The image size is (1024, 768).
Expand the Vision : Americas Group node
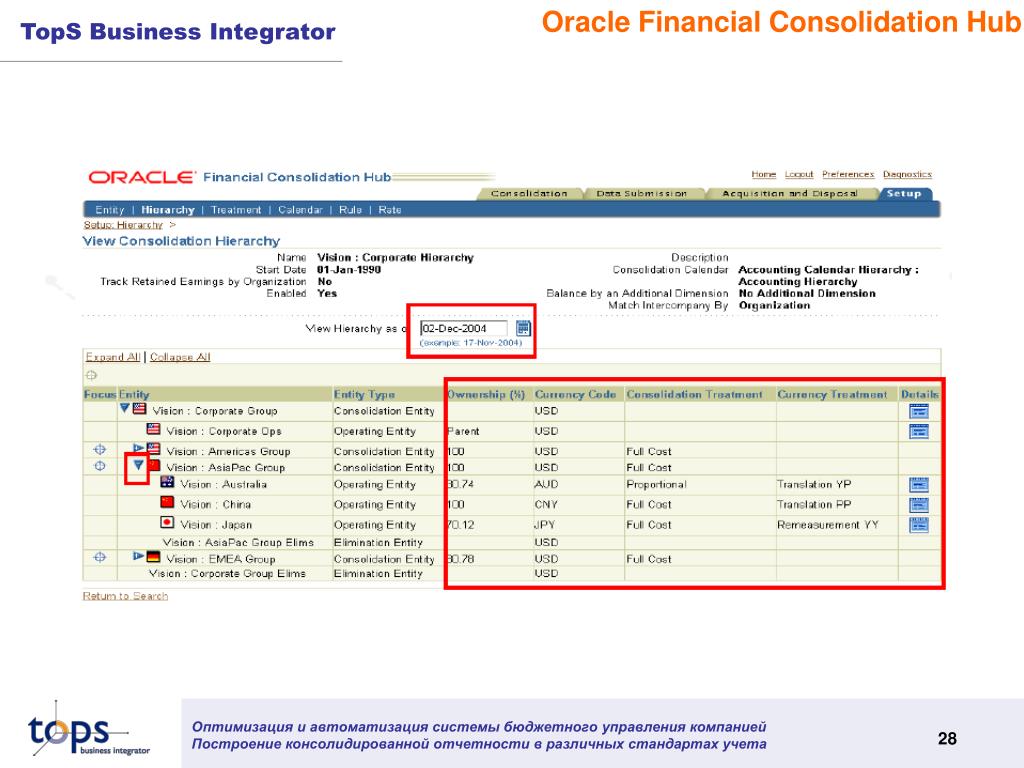point(138,449)
